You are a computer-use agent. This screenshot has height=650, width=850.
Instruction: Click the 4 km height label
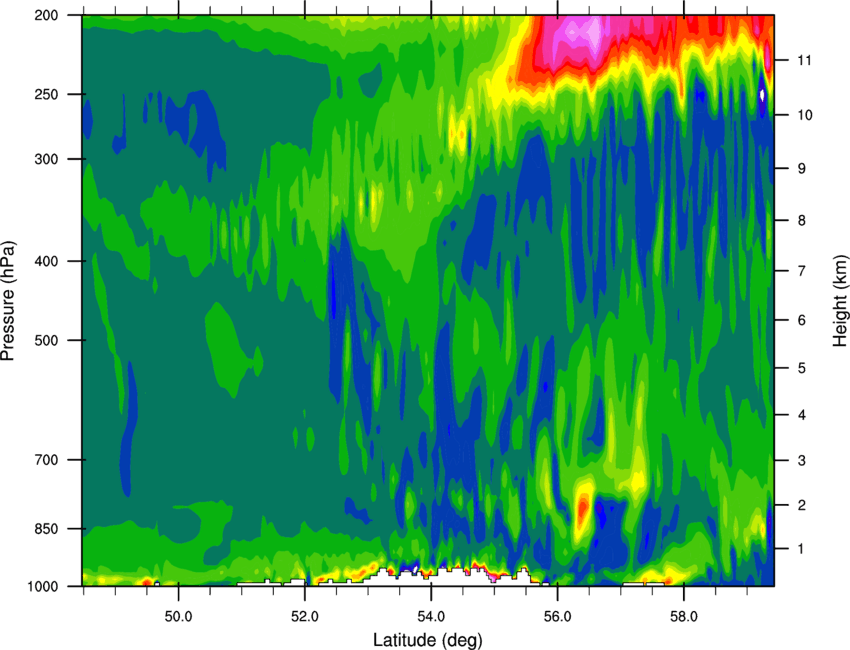(x=801, y=415)
